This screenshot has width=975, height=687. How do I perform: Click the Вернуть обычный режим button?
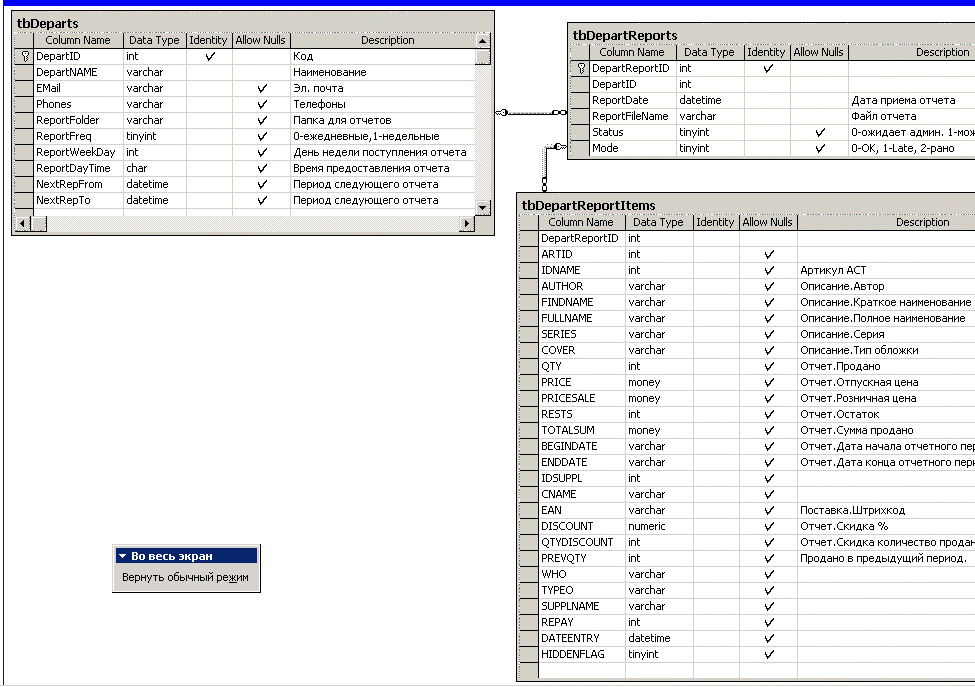click(x=185, y=577)
